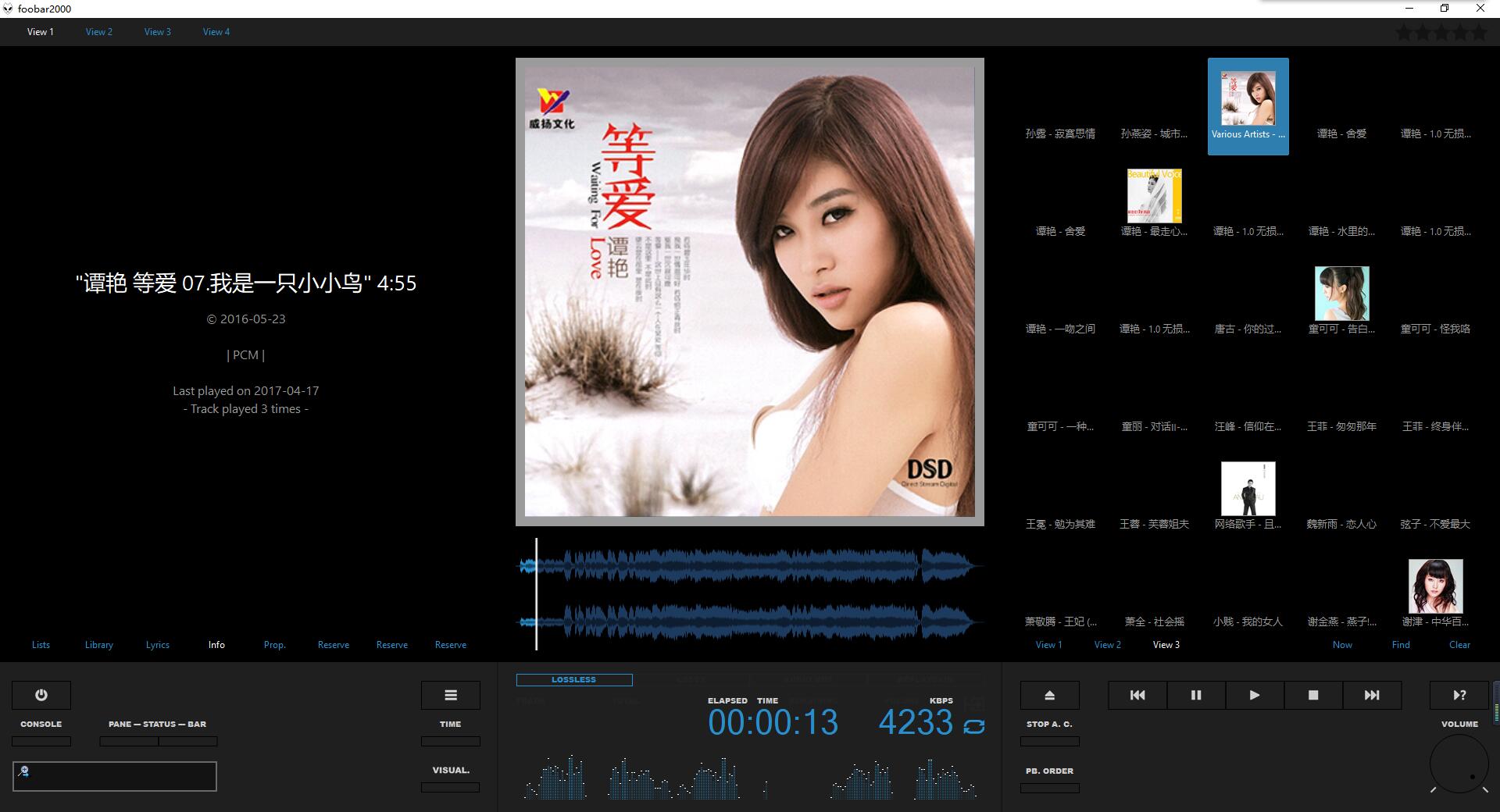Select the album entry 唐古 - 你的过
Image resolution: width=1500 pixels, height=812 pixels.
[1248, 329]
